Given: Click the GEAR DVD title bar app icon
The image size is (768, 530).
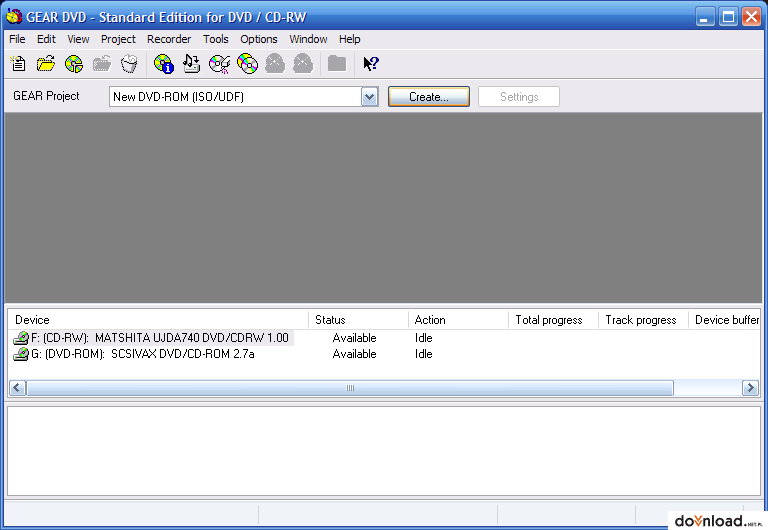Looking at the screenshot, I should [x=14, y=17].
